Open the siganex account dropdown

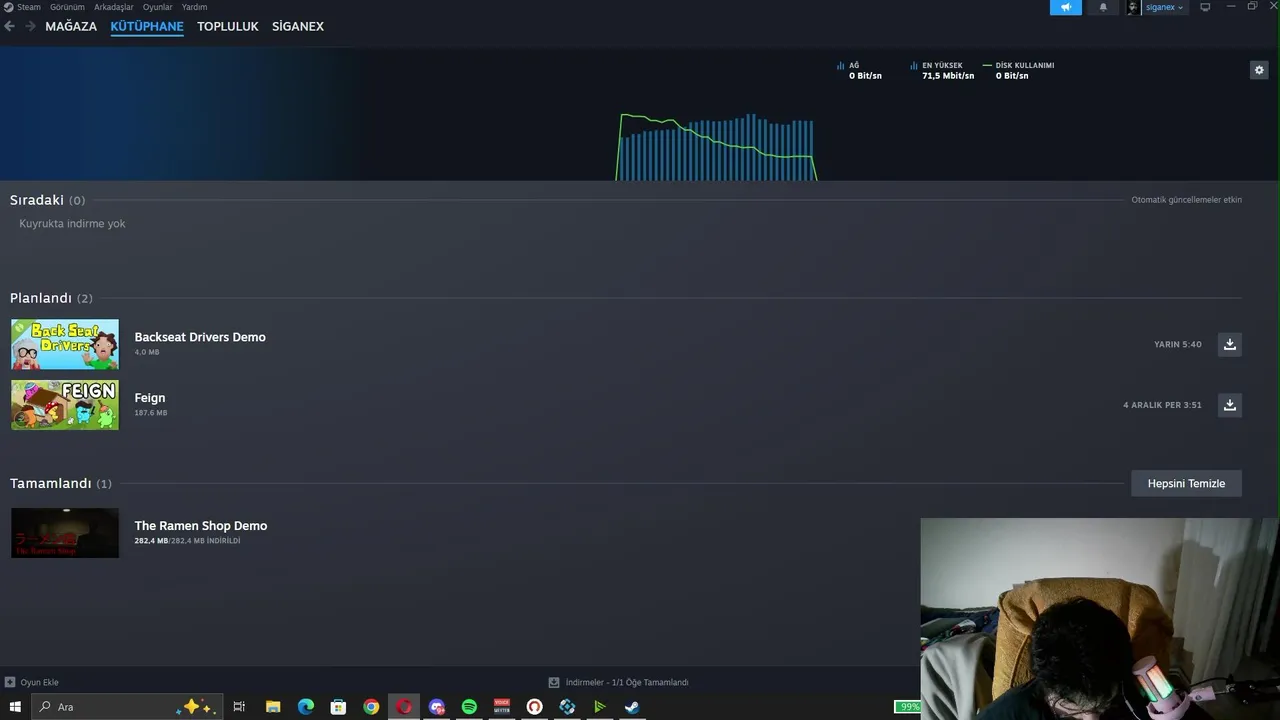(x=1164, y=7)
